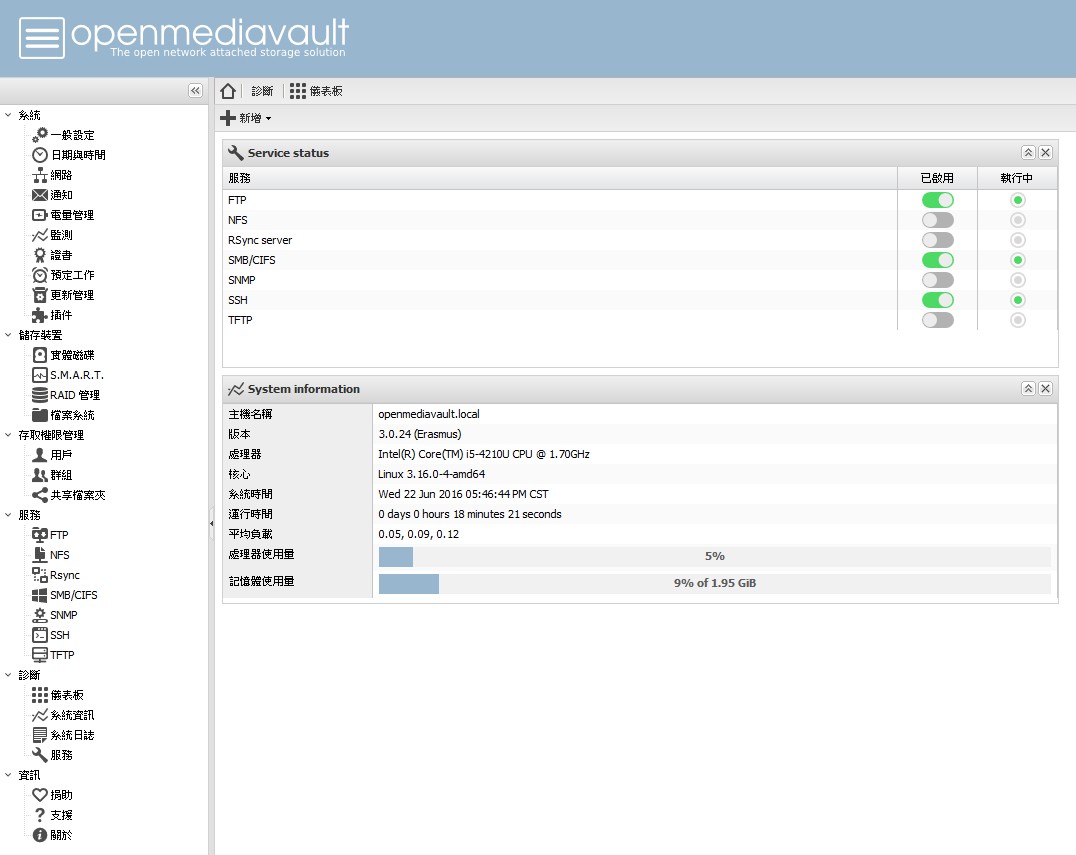Click the SNMP icon in the sidebar
The height and width of the screenshot is (855, 1076).
(40, 615)
